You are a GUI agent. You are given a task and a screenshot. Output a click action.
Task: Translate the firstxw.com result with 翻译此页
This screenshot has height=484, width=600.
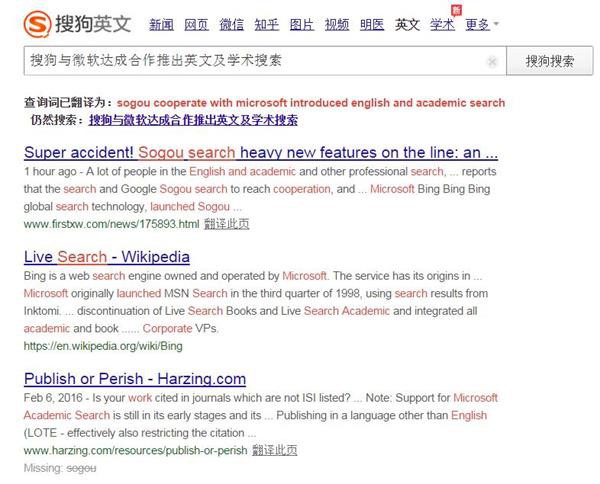pyautogui.click(x=227, y=224)
